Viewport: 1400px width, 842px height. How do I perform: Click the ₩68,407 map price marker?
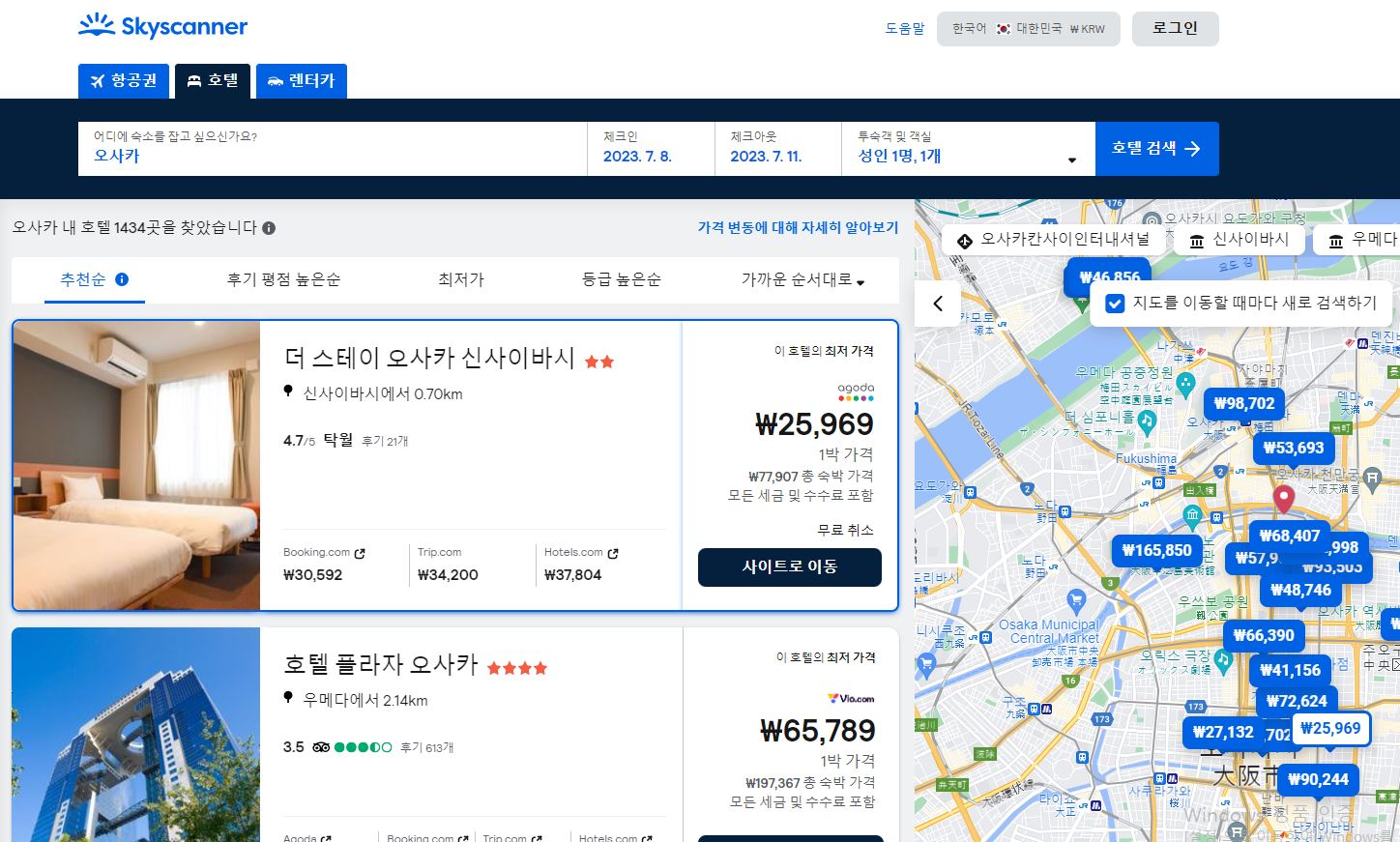tap(1290, 536)
